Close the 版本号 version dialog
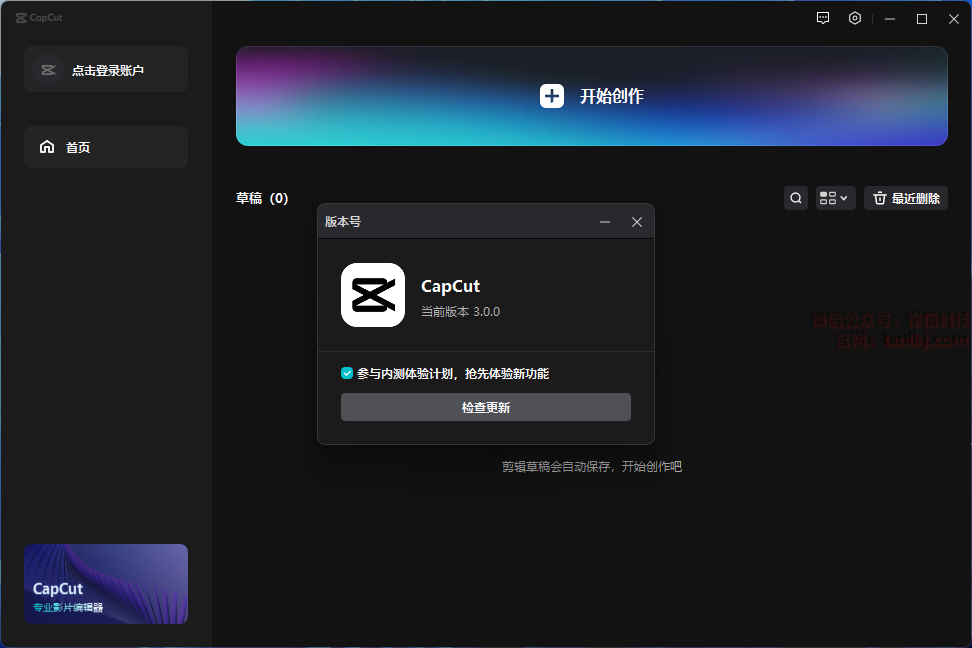Image resolution: width=972 pixels, height=648 pixels. coord(637,222)
